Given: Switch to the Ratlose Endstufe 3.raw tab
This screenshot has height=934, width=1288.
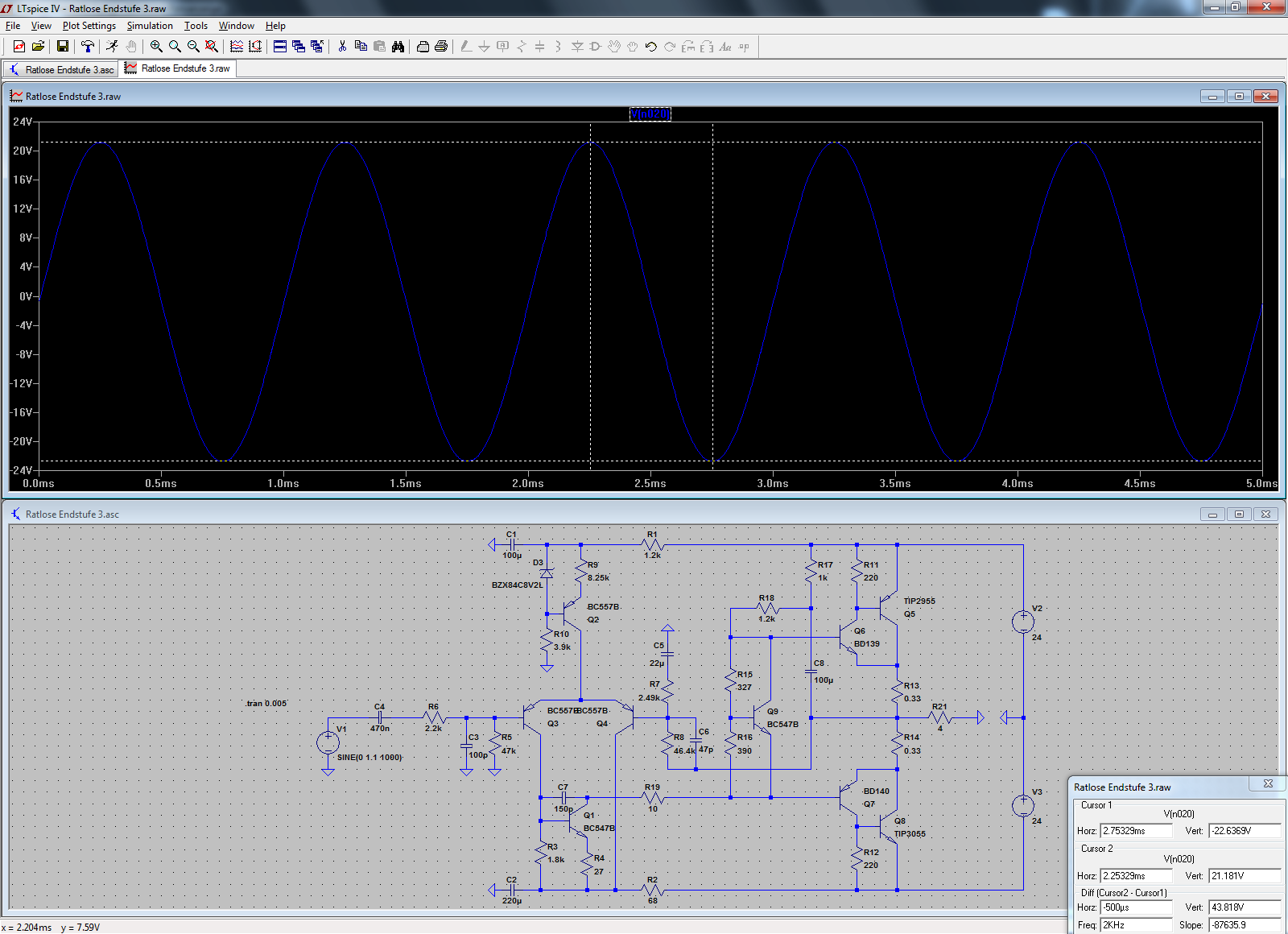Looking at the screenshot, I should point(178,68).
